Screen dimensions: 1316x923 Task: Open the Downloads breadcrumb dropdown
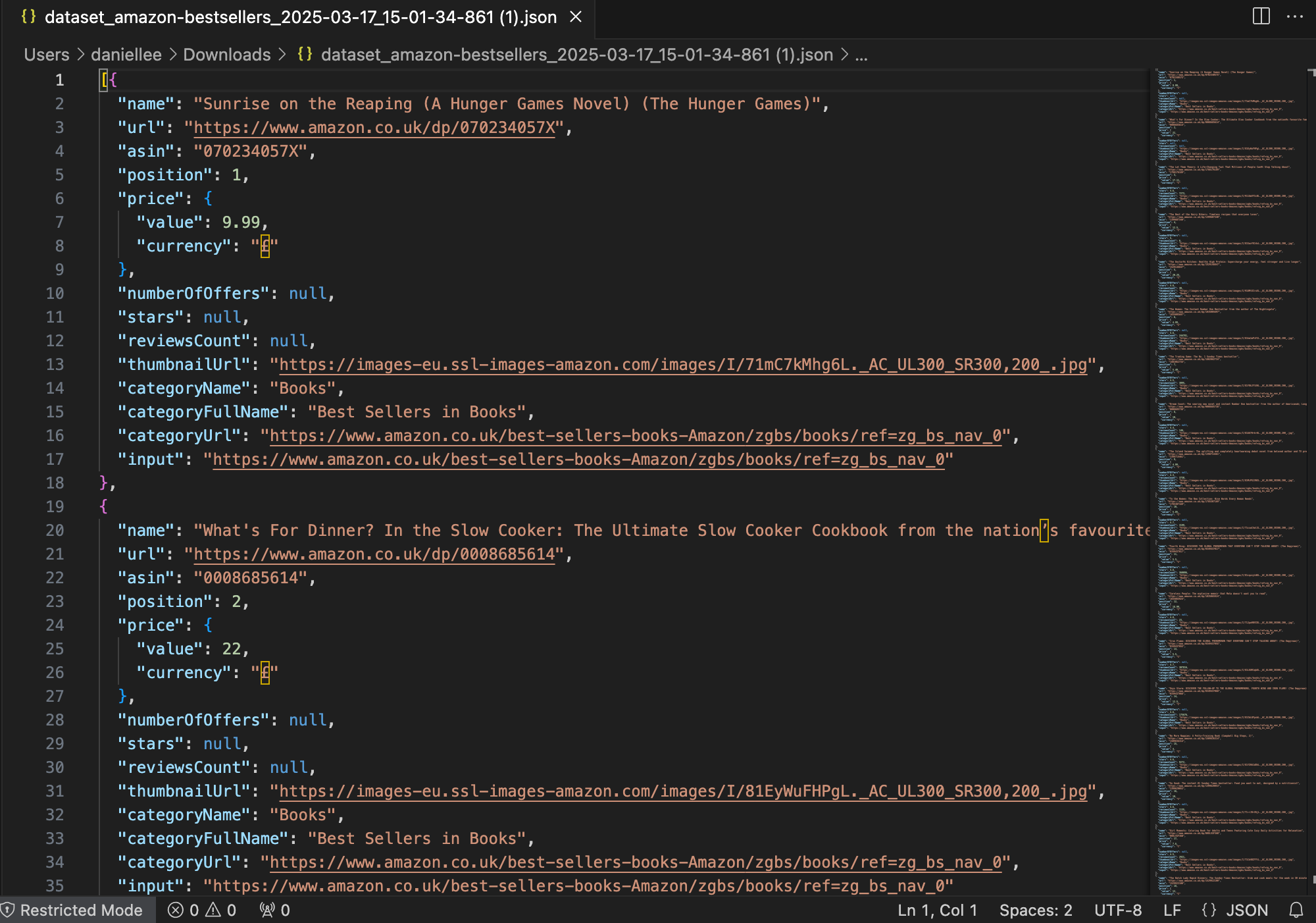coord(226,55)
